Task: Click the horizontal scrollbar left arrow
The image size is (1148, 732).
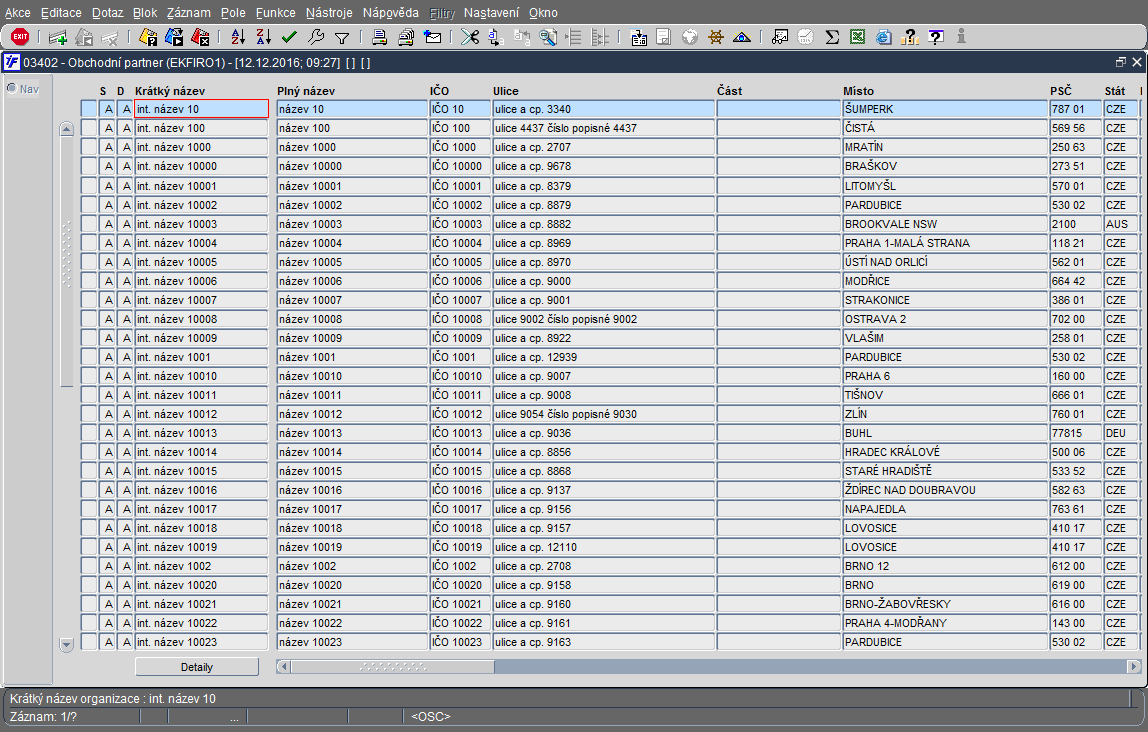Action: click(284, 667)
